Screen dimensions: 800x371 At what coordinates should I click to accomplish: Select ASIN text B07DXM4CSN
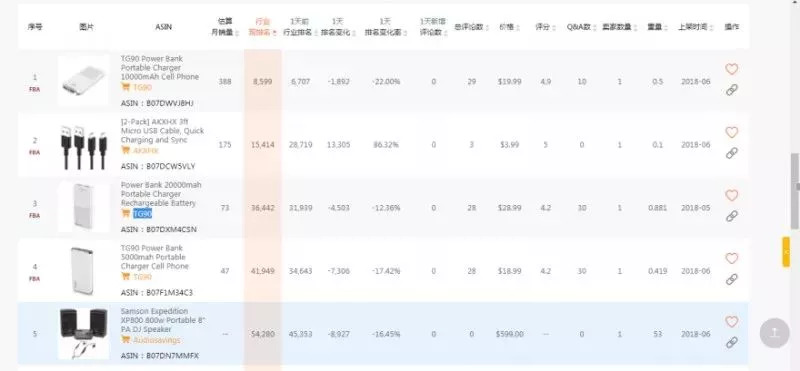(171, 230)
